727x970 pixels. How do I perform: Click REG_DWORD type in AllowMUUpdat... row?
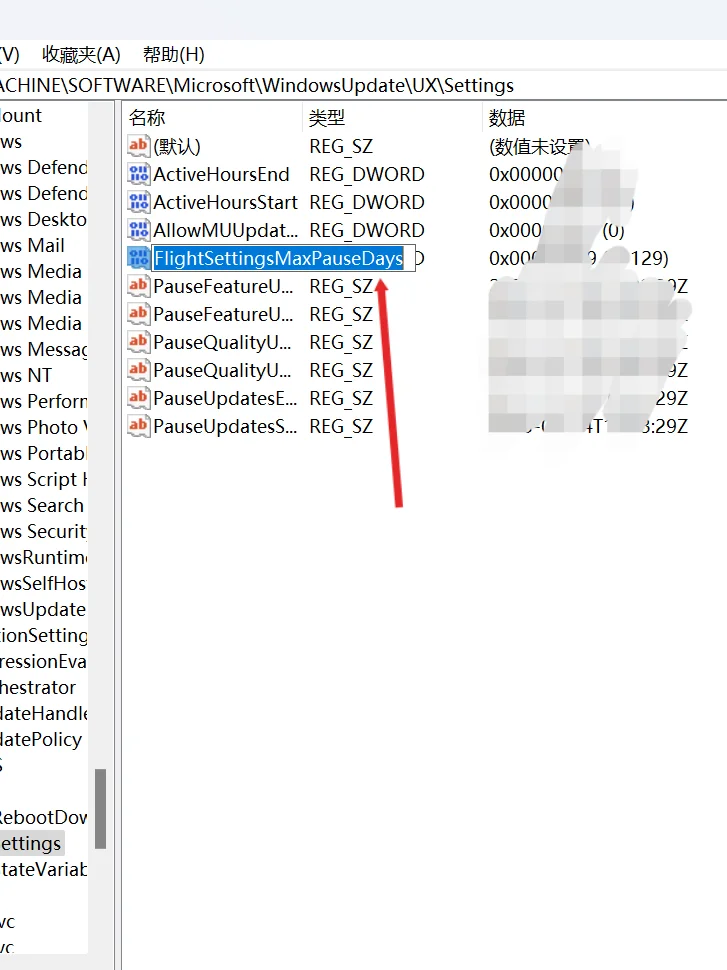[367, 230]
